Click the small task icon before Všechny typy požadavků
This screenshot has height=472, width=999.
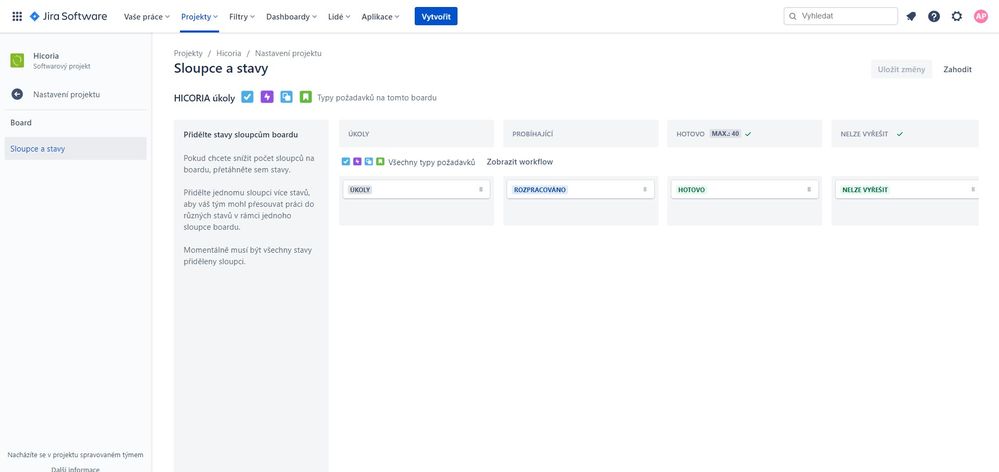(x=346, y=162)
